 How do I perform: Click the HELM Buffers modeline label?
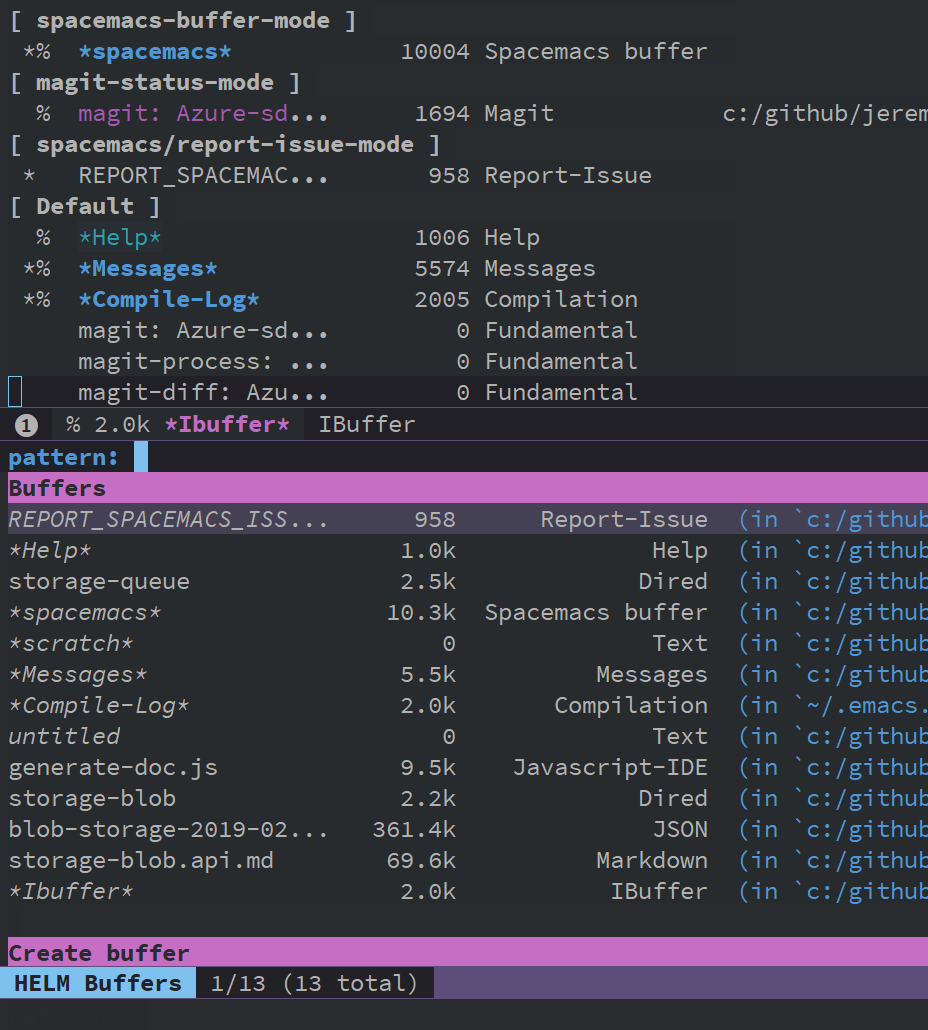[x=97, y=982]
